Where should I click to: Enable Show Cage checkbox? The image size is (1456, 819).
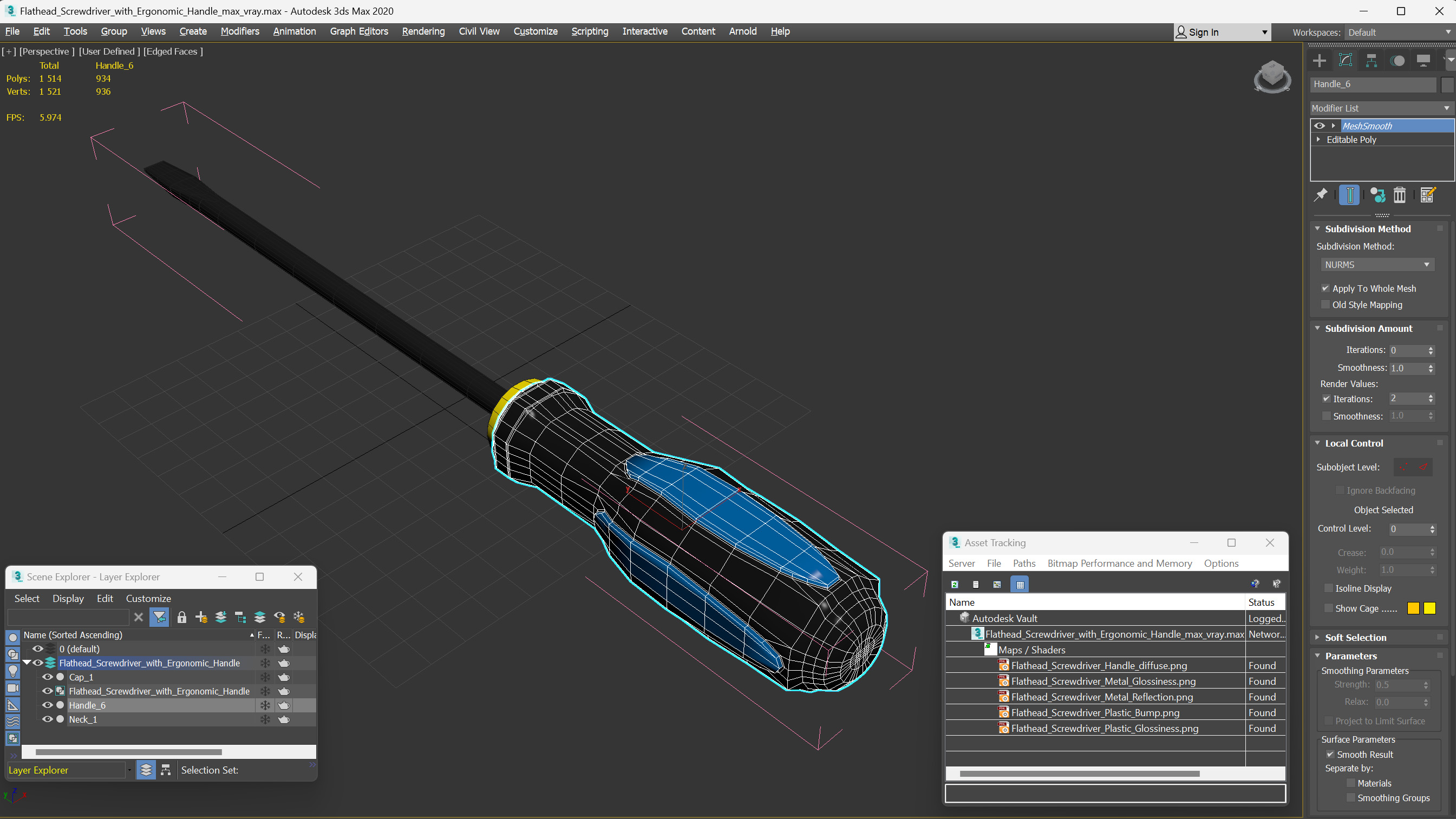pos(1329,608)
